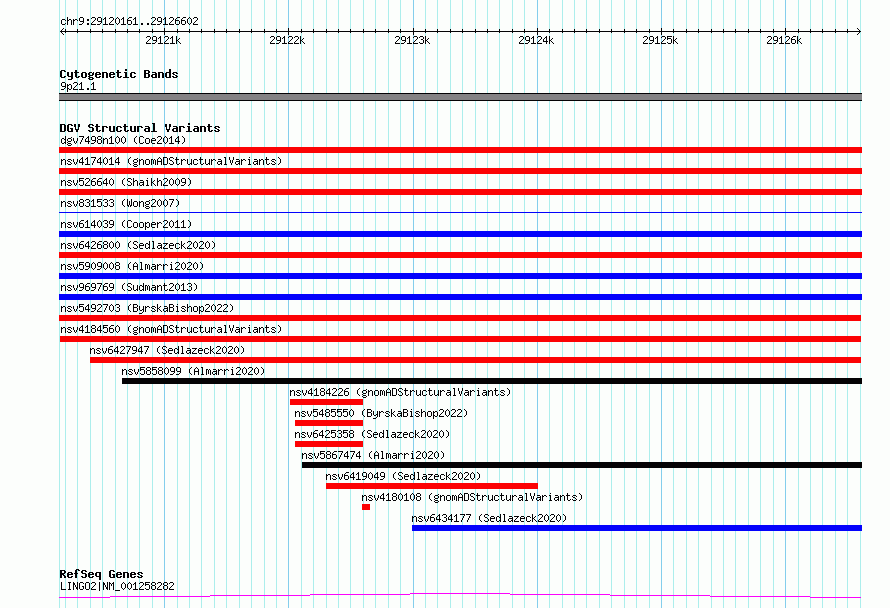Click the thin blue line under nsv831533
890x608 pixels.
coord(460,212)
